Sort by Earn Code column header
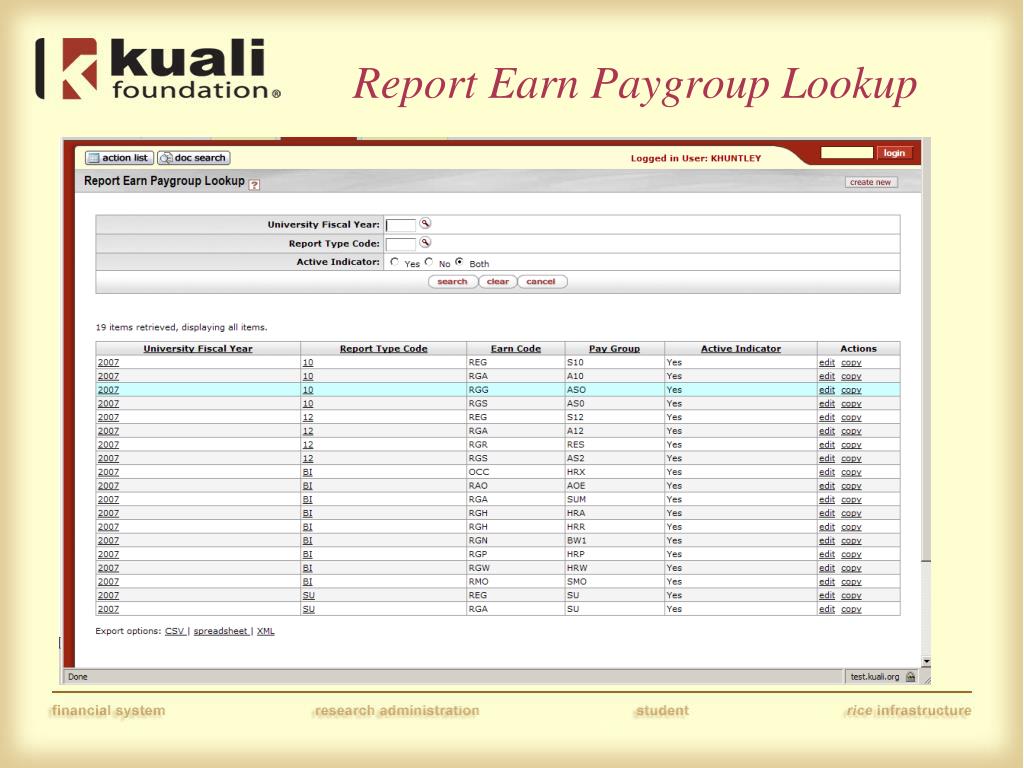 click(516, 349)
